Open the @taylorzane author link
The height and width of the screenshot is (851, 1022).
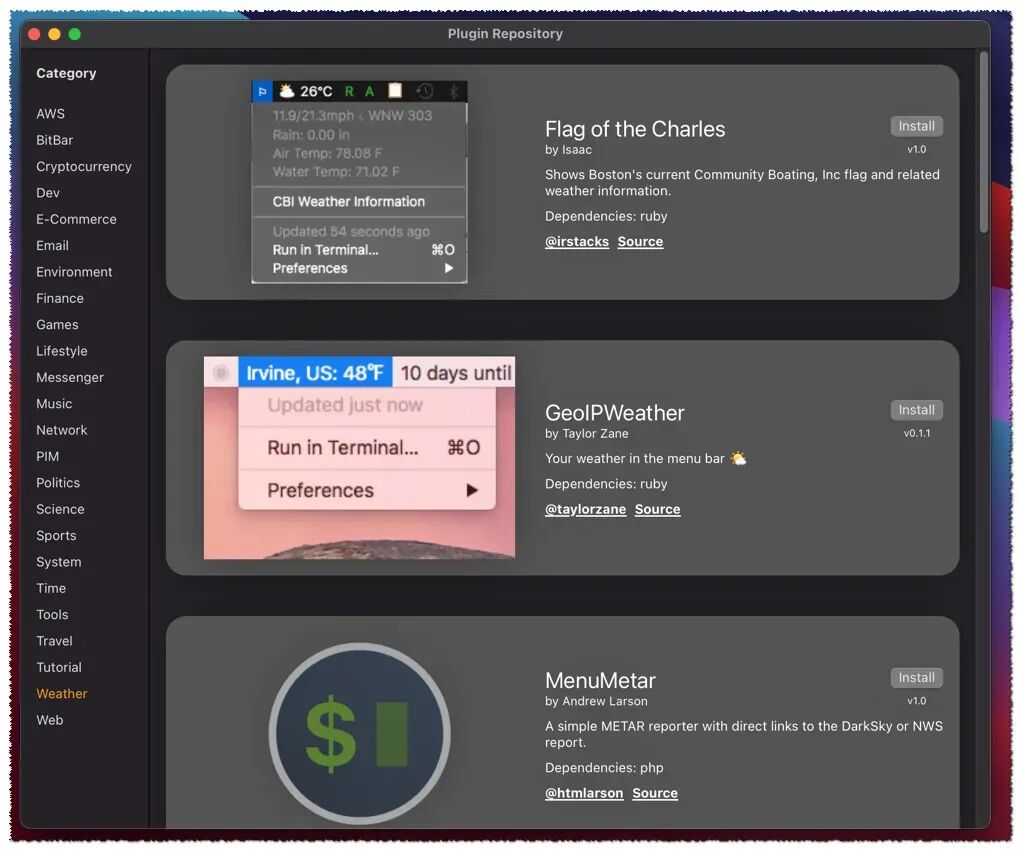[x=585, y=510]
